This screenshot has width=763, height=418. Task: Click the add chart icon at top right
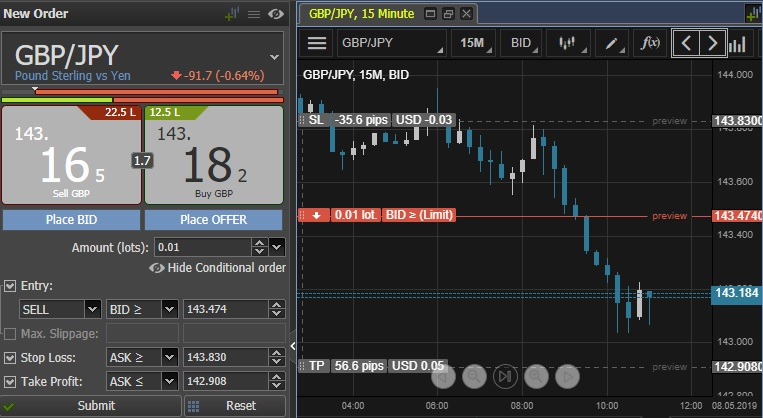tap(754, 14)
